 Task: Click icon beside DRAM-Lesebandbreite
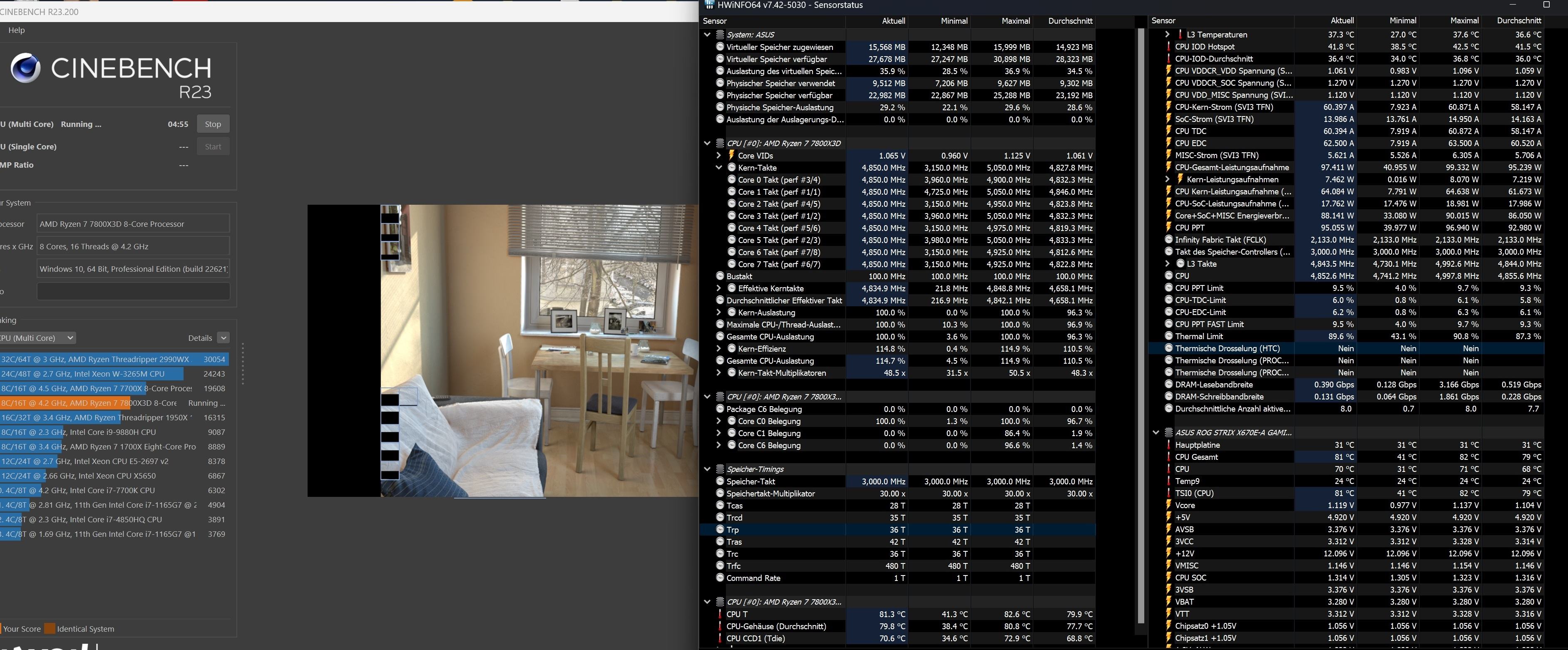click(1169, 385)
